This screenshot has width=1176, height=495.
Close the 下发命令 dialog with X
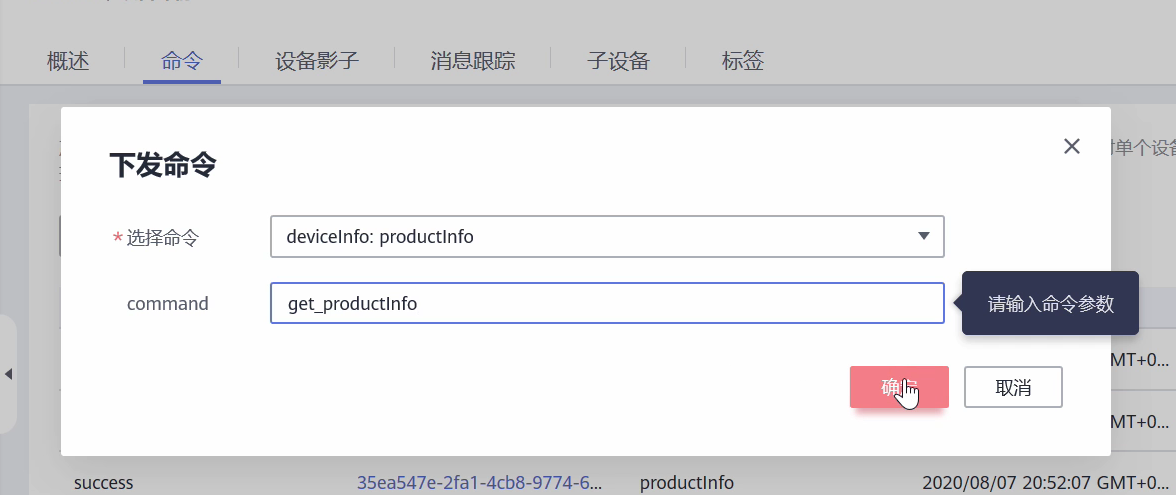[x=1072, y=146]
